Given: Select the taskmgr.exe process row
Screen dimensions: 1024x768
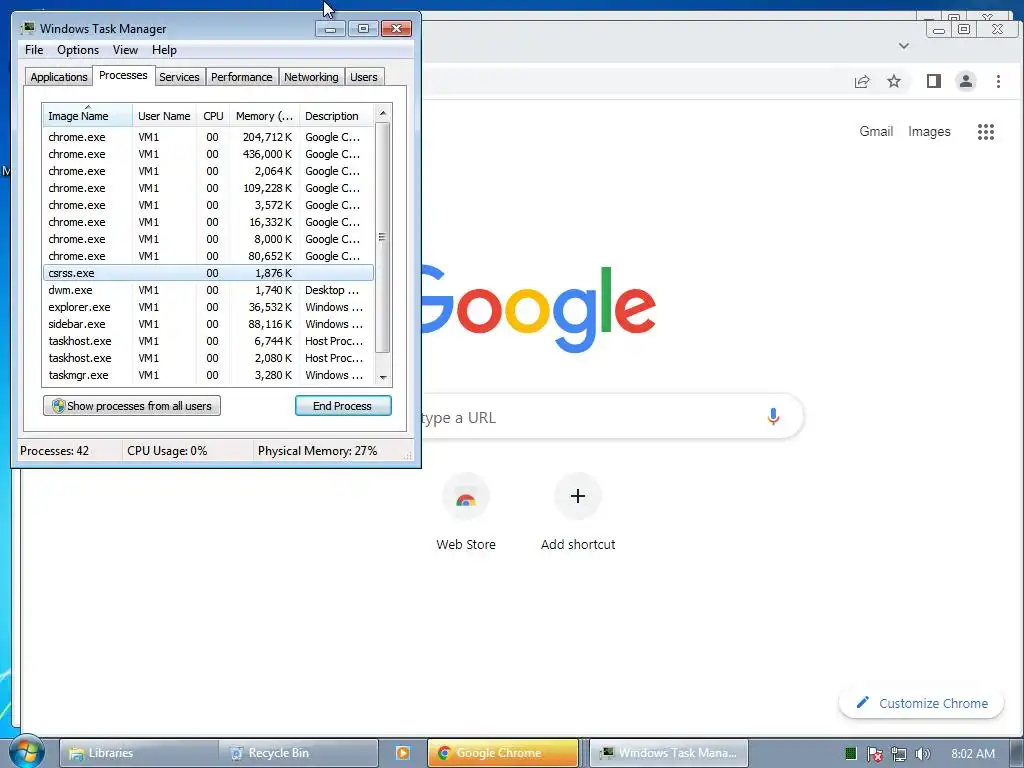Looking at the screenshot, I should [x=208, y=375].
